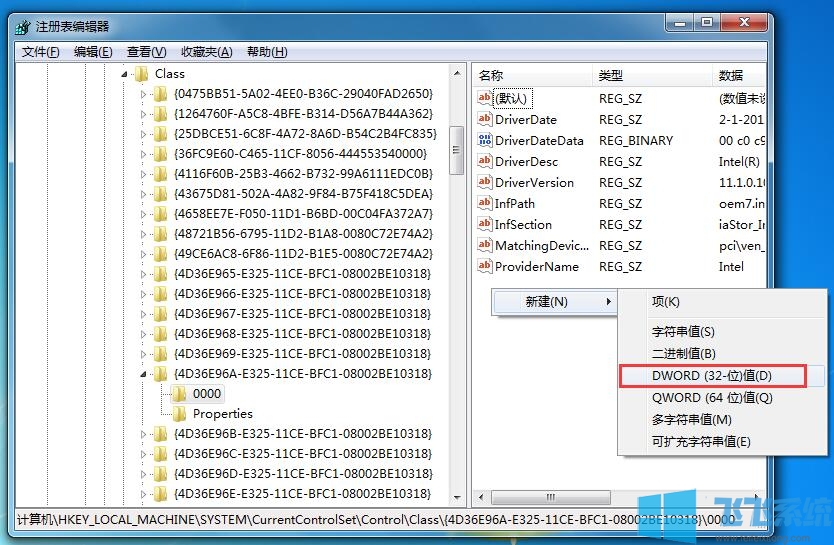Collapse the Class tree node

(125, 74)
